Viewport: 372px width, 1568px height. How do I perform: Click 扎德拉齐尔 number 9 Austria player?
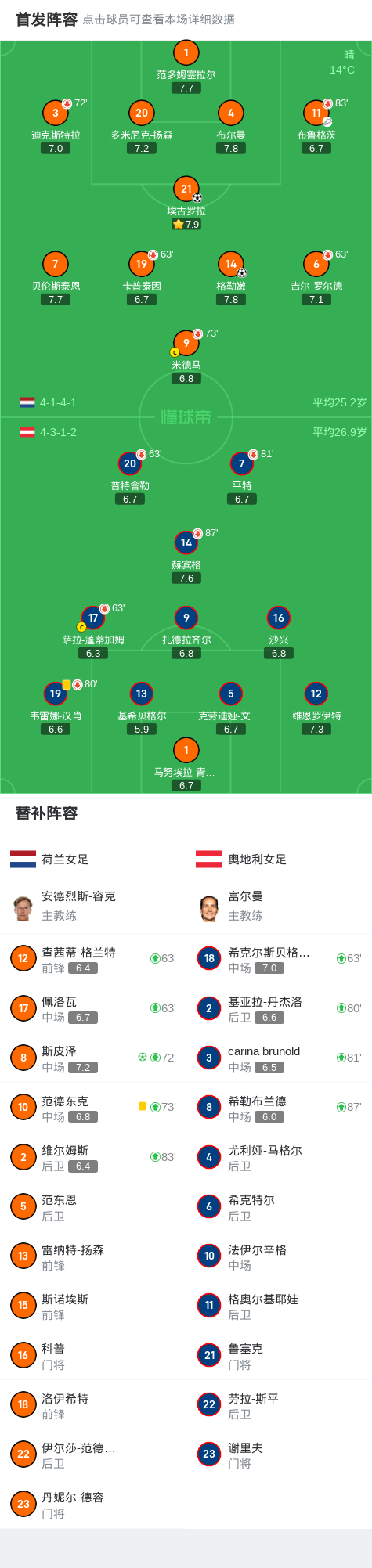coord(186,618)
